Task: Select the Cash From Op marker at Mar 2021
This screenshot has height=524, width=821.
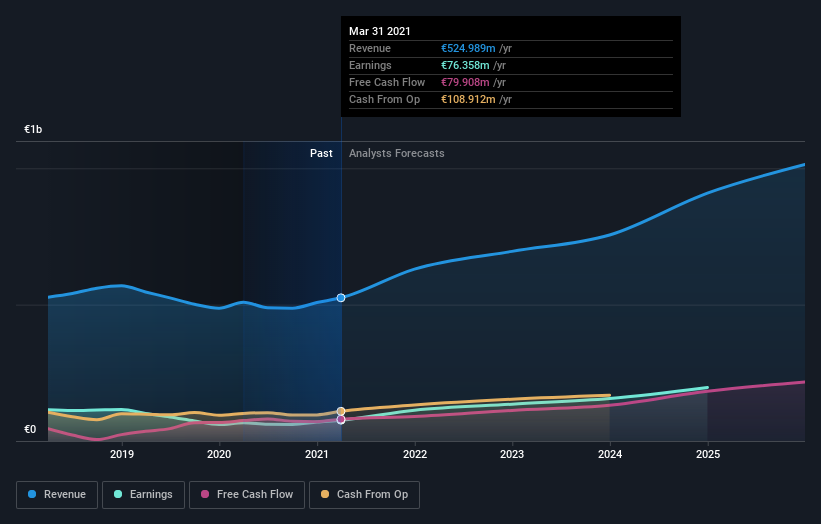Action: coord(341,411)
